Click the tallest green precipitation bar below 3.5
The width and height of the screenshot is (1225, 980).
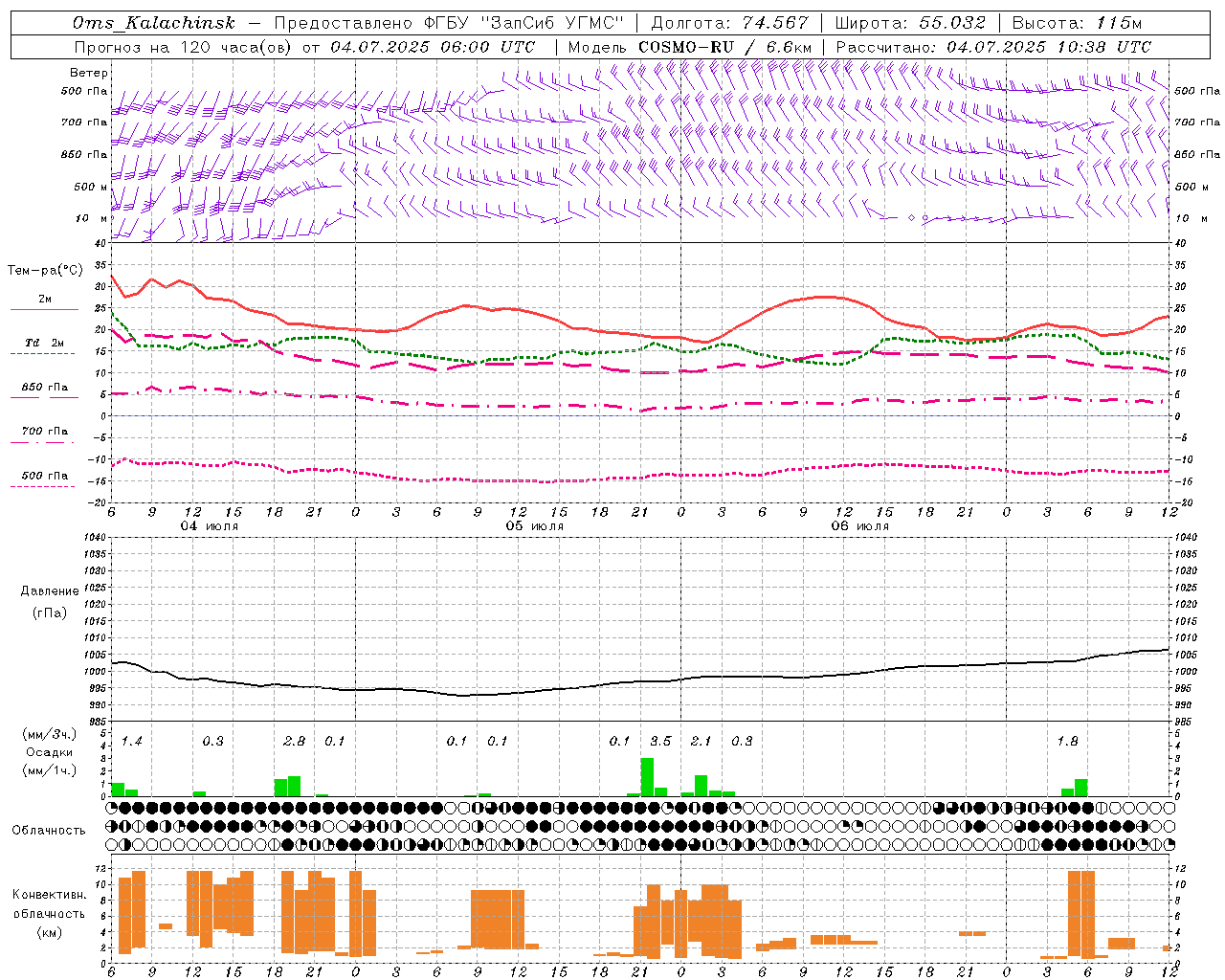[647, 777]
